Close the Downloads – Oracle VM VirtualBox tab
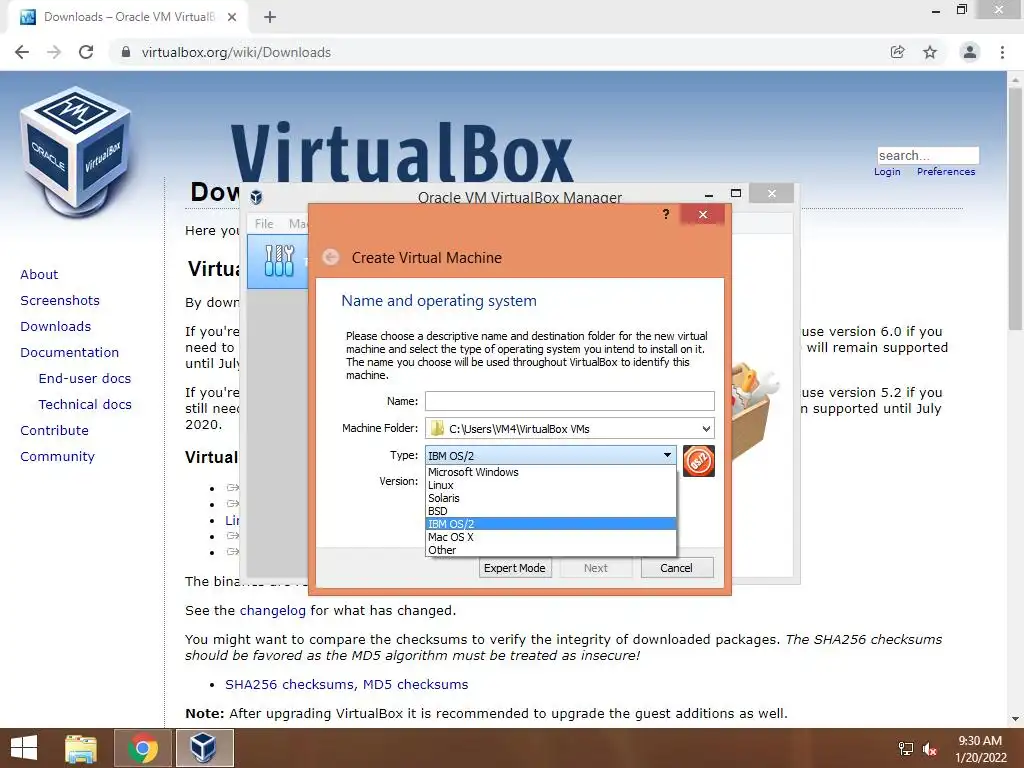The image size is (1024, 768). 232,17
